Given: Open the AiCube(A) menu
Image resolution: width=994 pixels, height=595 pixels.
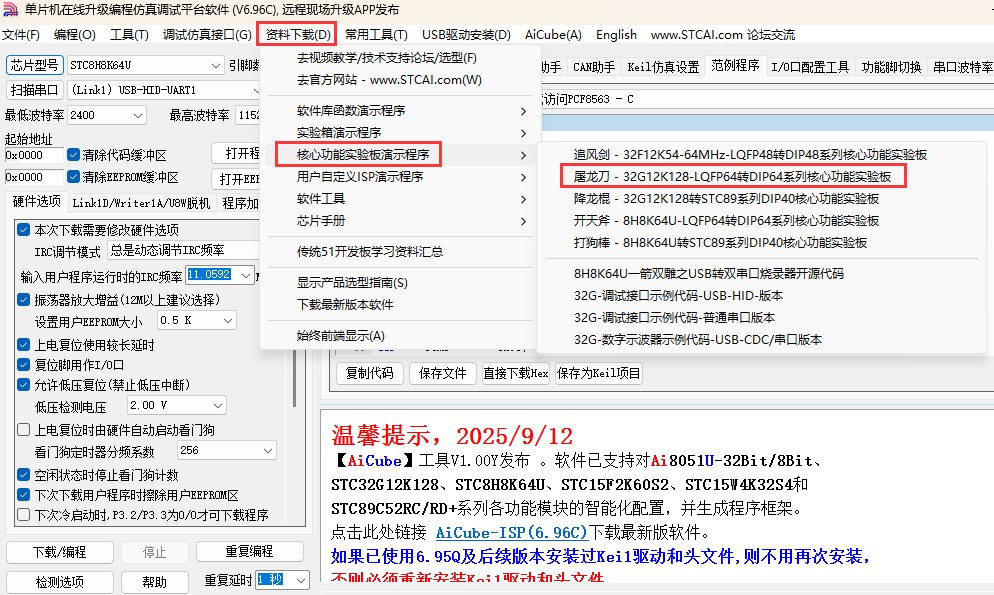Looking at the screenshot, I should 553,35.
